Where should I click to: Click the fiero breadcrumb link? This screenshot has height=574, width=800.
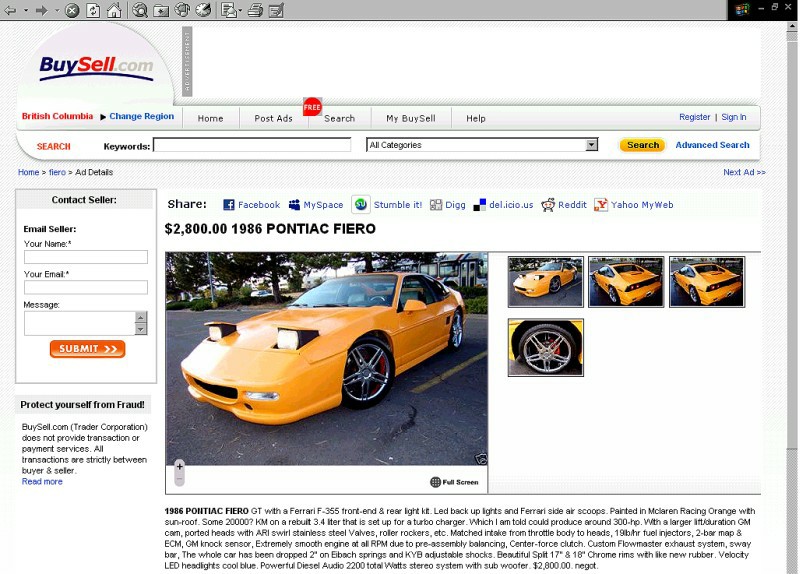coord(57,172)
